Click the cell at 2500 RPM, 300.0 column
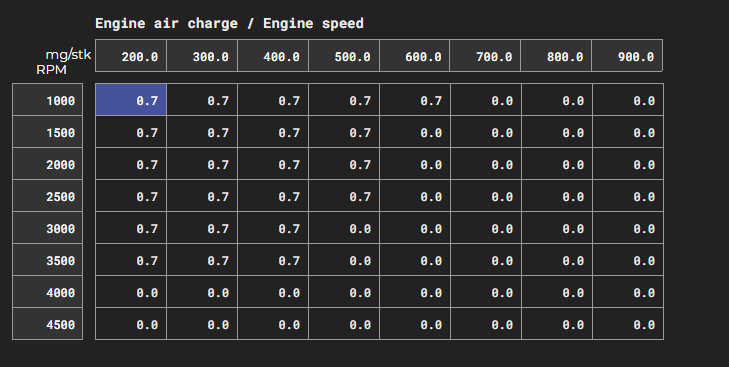The height and width of the screenshot is (367, 729). click(x=202, y=196)
